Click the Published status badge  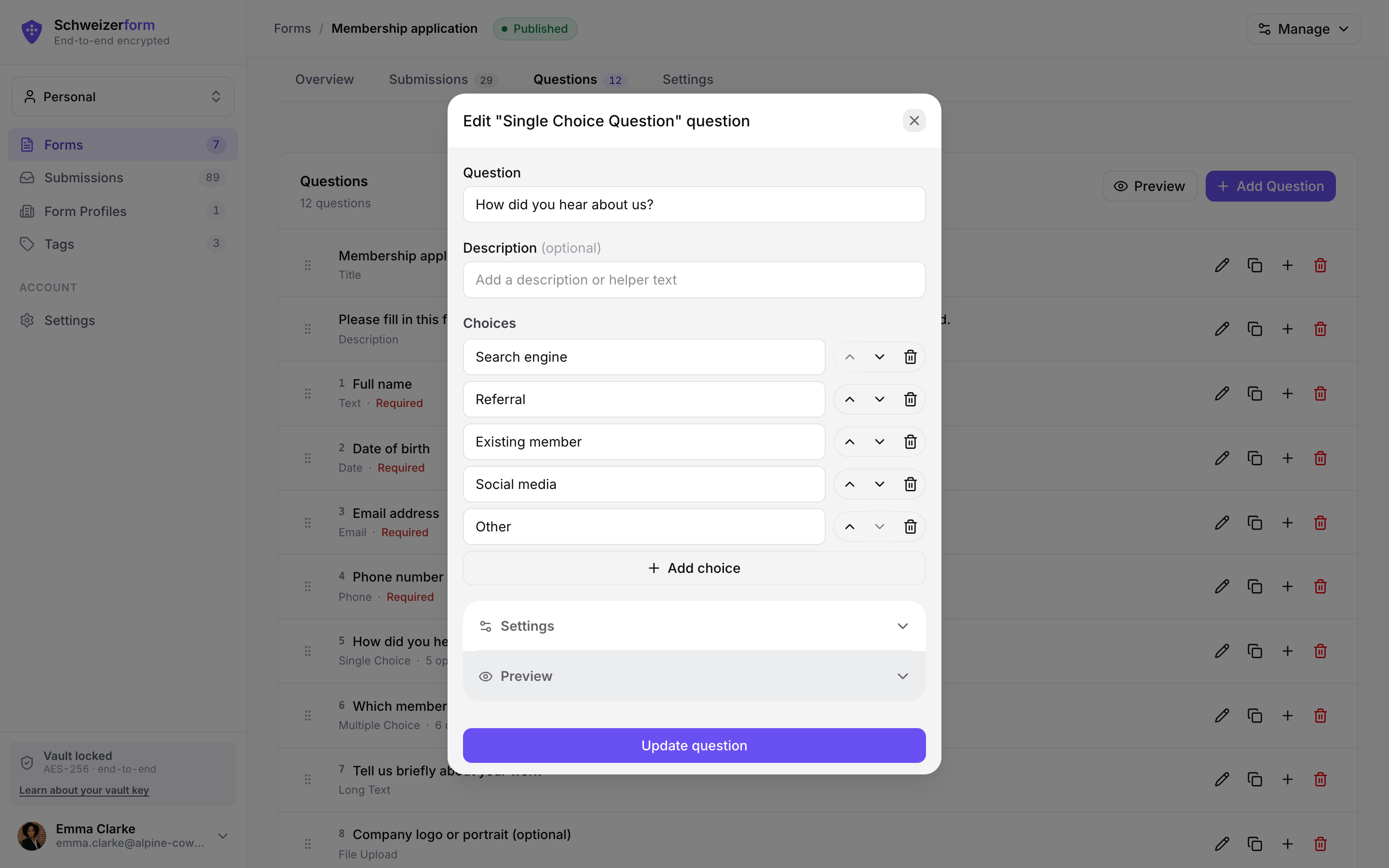coord(535,29)
